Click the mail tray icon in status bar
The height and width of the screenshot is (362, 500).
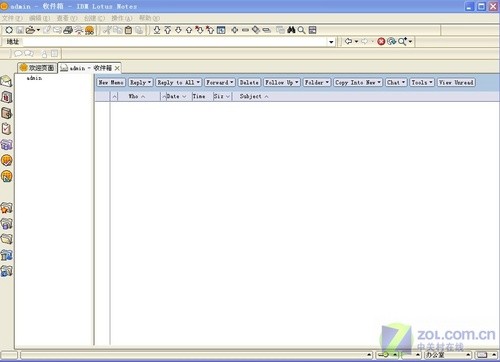coord(482,355)
